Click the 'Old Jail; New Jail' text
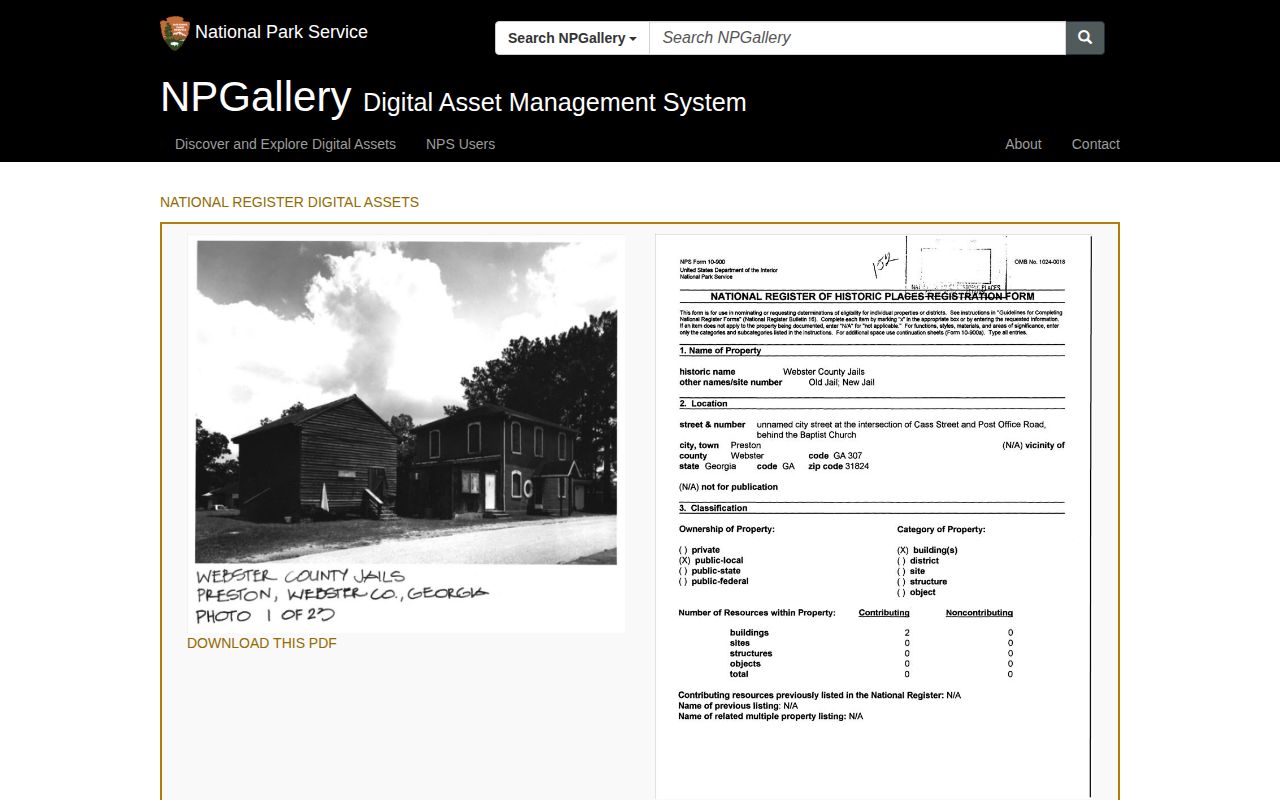The width and height of the screenshot is (1280, 800). (x=841, y=382)
